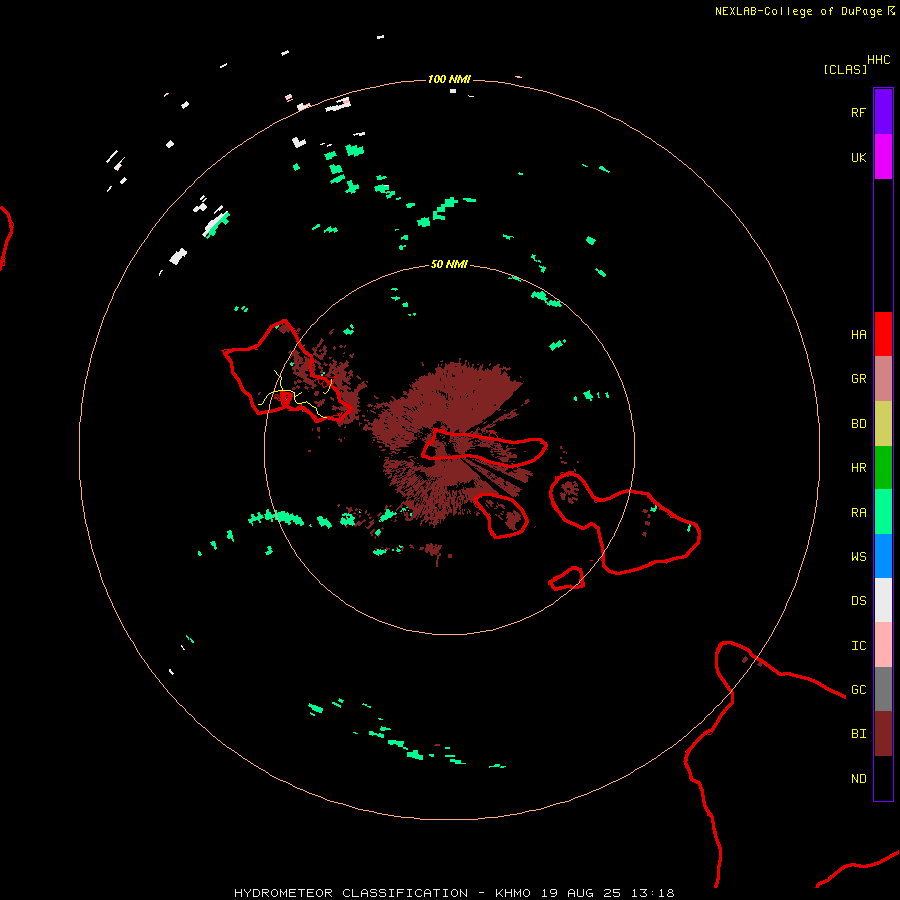
Task: Click the WS legend label
Action: [x=859, y=556]
